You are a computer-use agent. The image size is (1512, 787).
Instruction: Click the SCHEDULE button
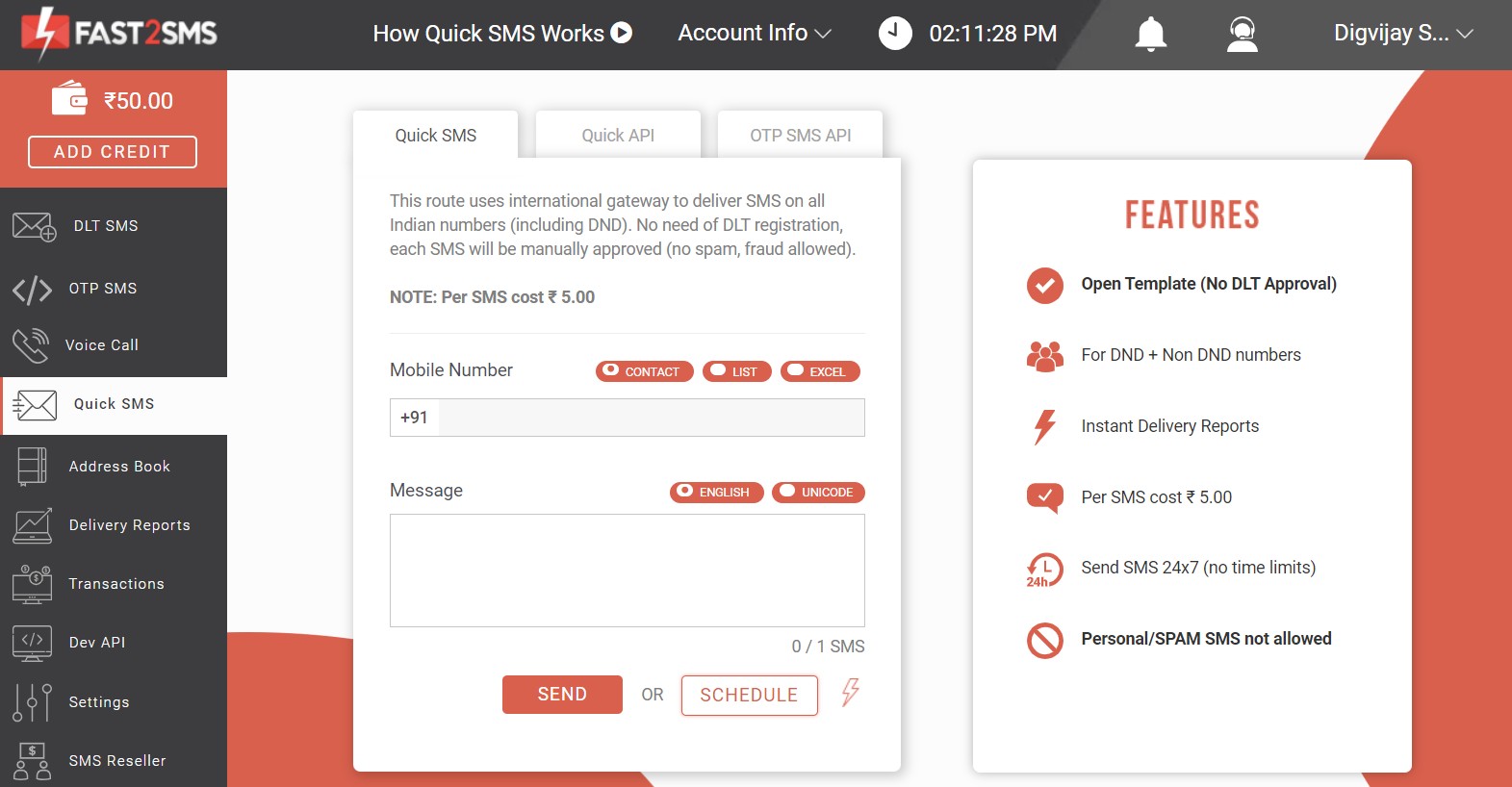[749, 696]
